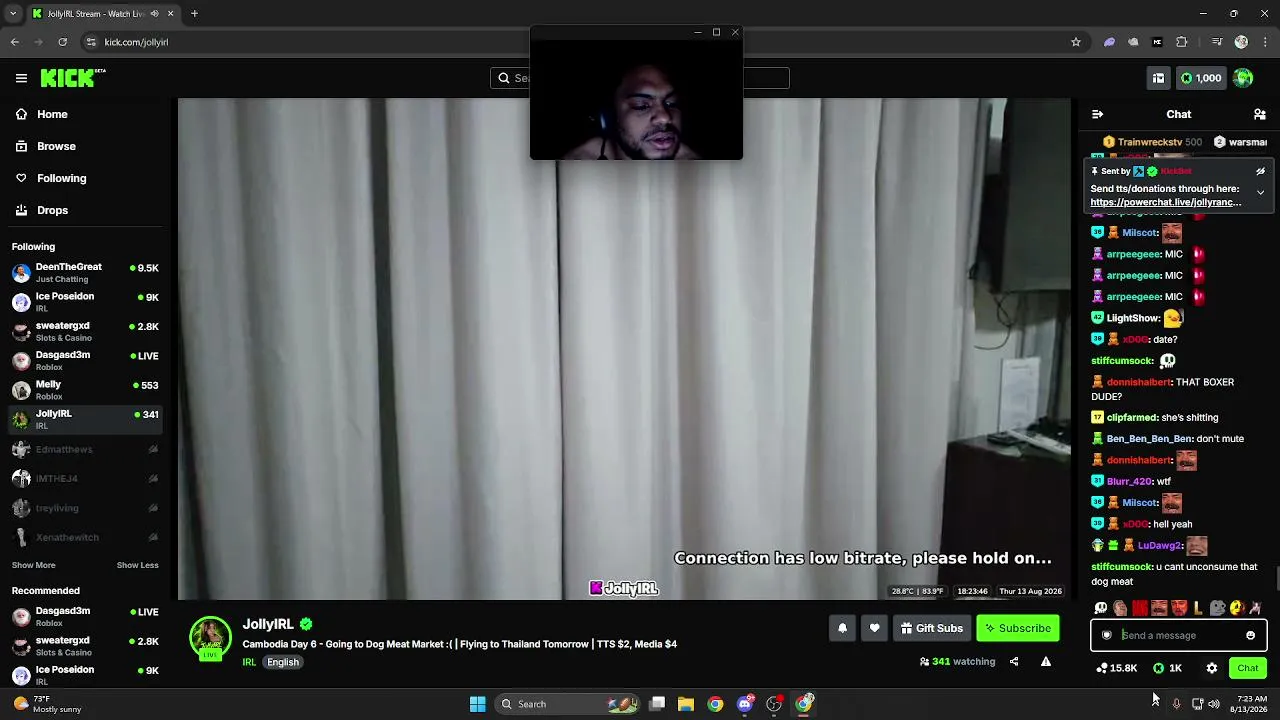Click the chat identity badge icon
The height and width of the screenshot is (720, 1280).
pyautogui.click(x=1106, y=635)
